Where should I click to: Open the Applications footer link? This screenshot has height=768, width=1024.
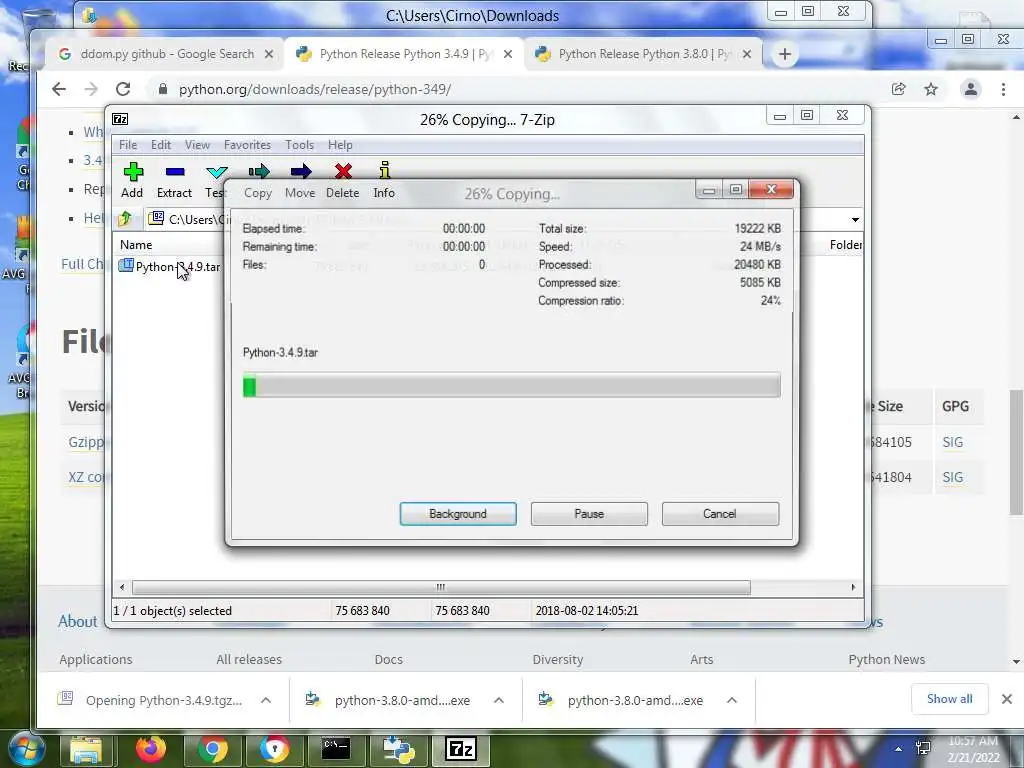tap(95, 660)
